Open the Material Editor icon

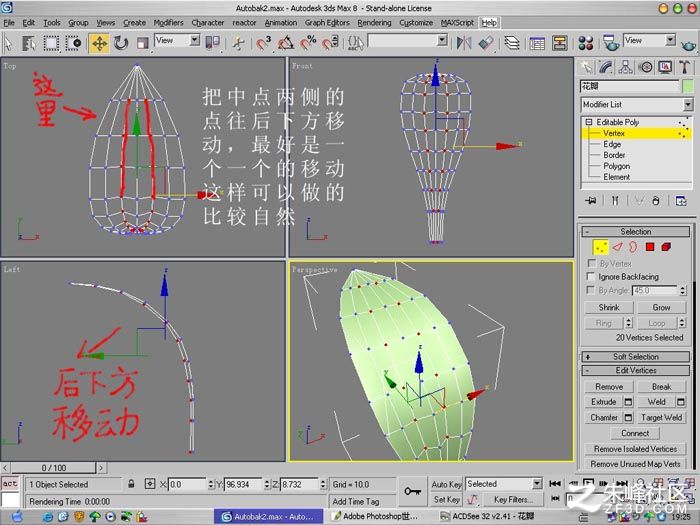pyautogui.click(x=585, y=43)
